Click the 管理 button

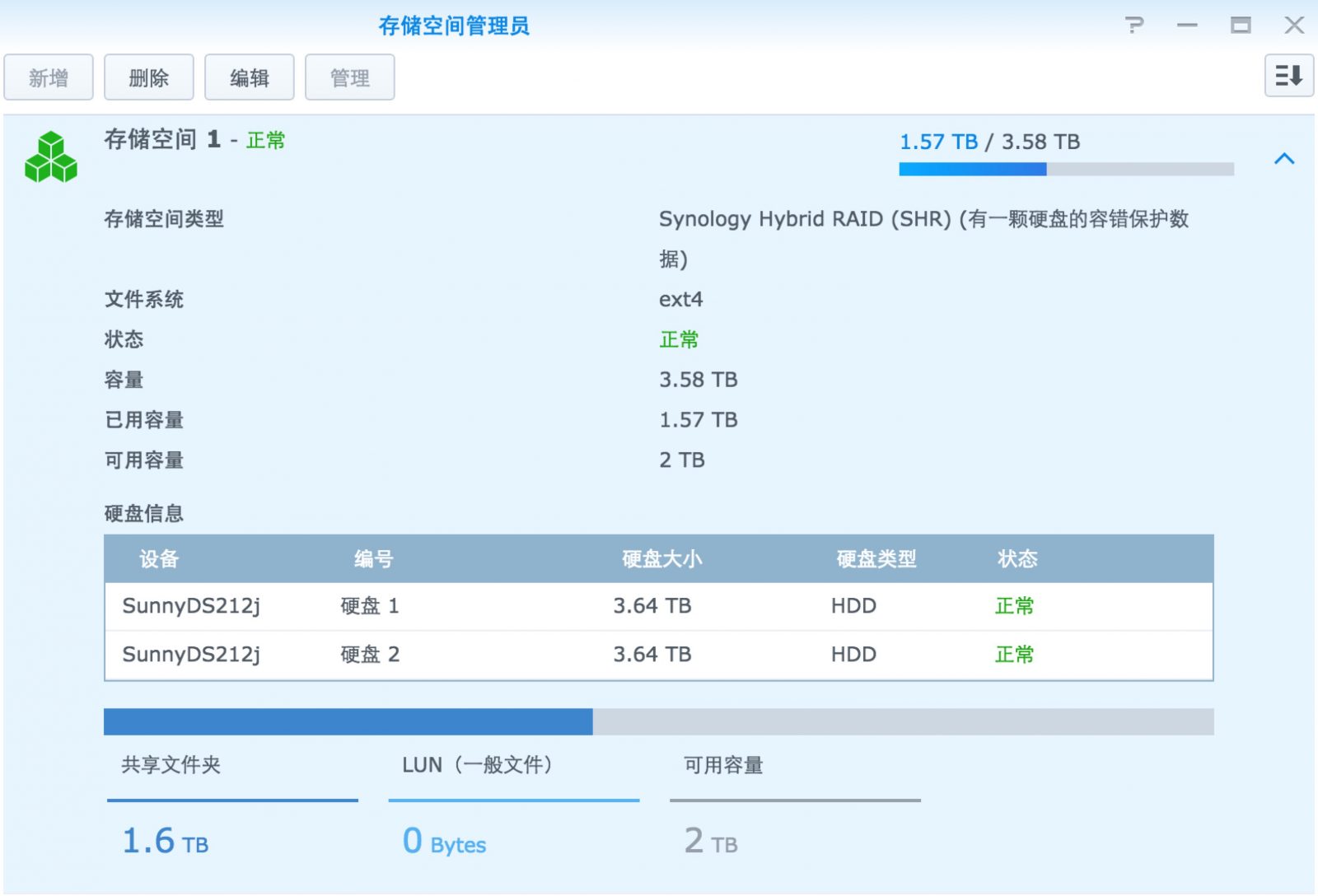pos(350,77)
